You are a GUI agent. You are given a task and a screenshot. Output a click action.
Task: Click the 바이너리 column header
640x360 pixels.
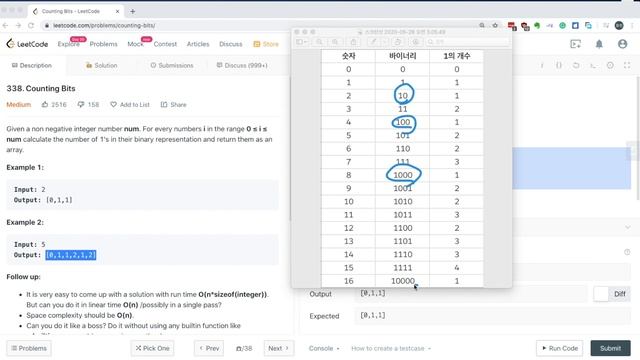402,56
